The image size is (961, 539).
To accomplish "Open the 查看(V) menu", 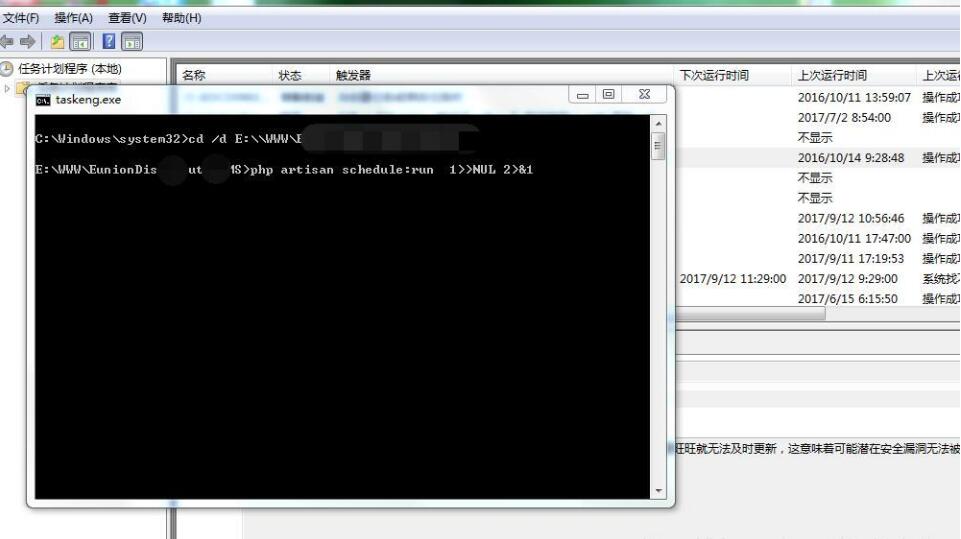I will (127, 18).
